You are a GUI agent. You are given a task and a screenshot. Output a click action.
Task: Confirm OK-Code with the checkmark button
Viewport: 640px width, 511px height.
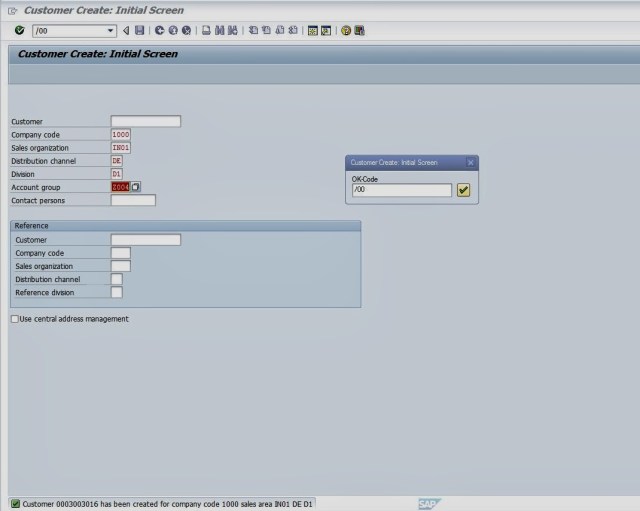click(463, 190)
